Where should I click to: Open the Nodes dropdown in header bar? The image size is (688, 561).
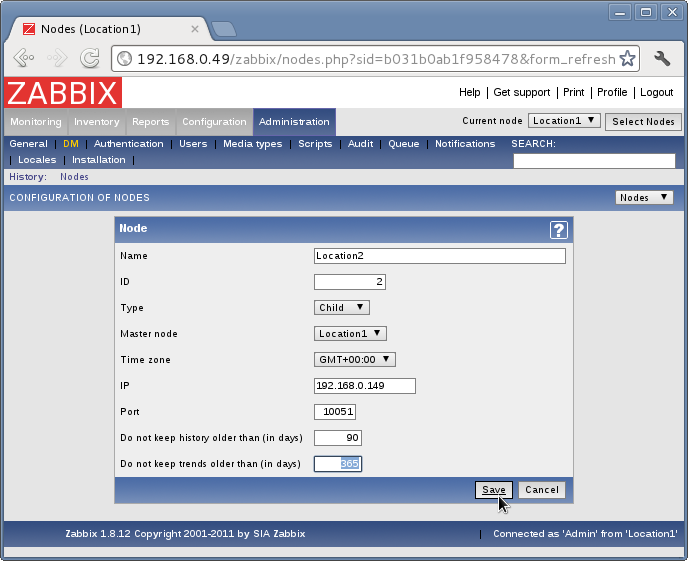(x=644, y=197)
